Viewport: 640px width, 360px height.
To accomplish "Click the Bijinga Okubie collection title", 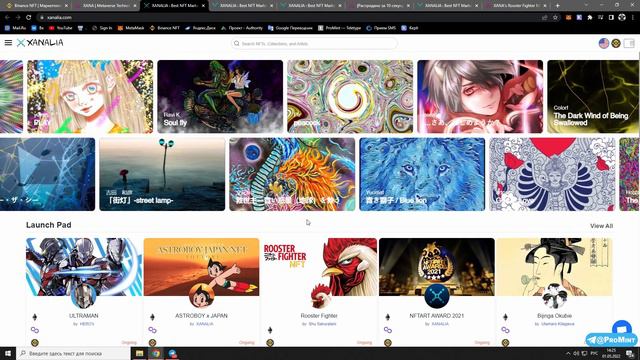I will pyautogui.click(x=554, y=316).
